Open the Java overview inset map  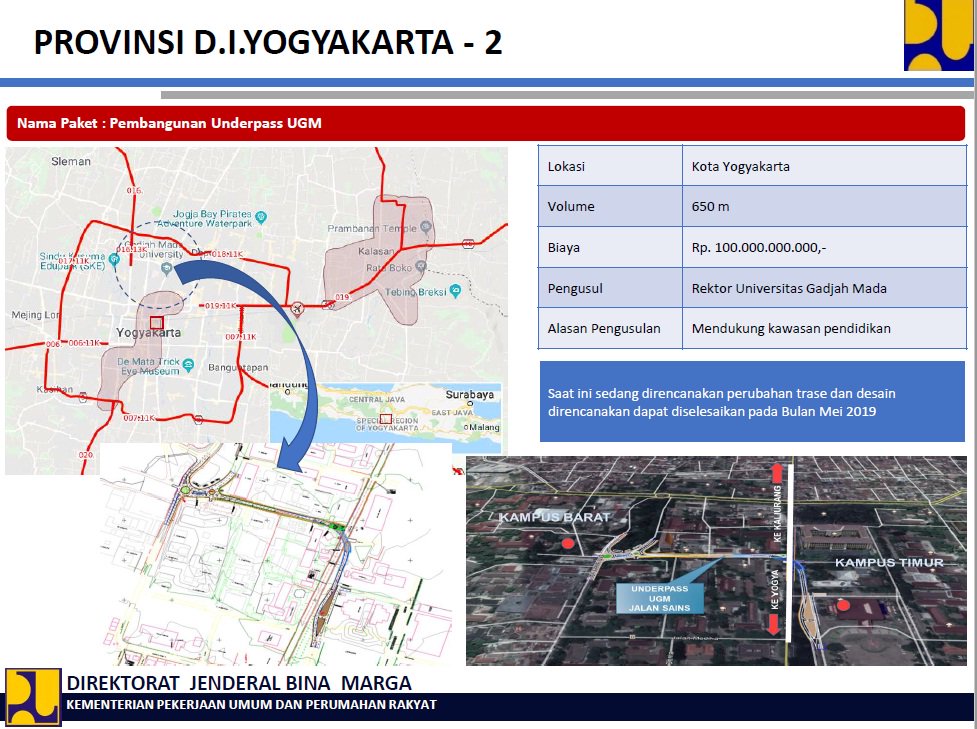386,418
